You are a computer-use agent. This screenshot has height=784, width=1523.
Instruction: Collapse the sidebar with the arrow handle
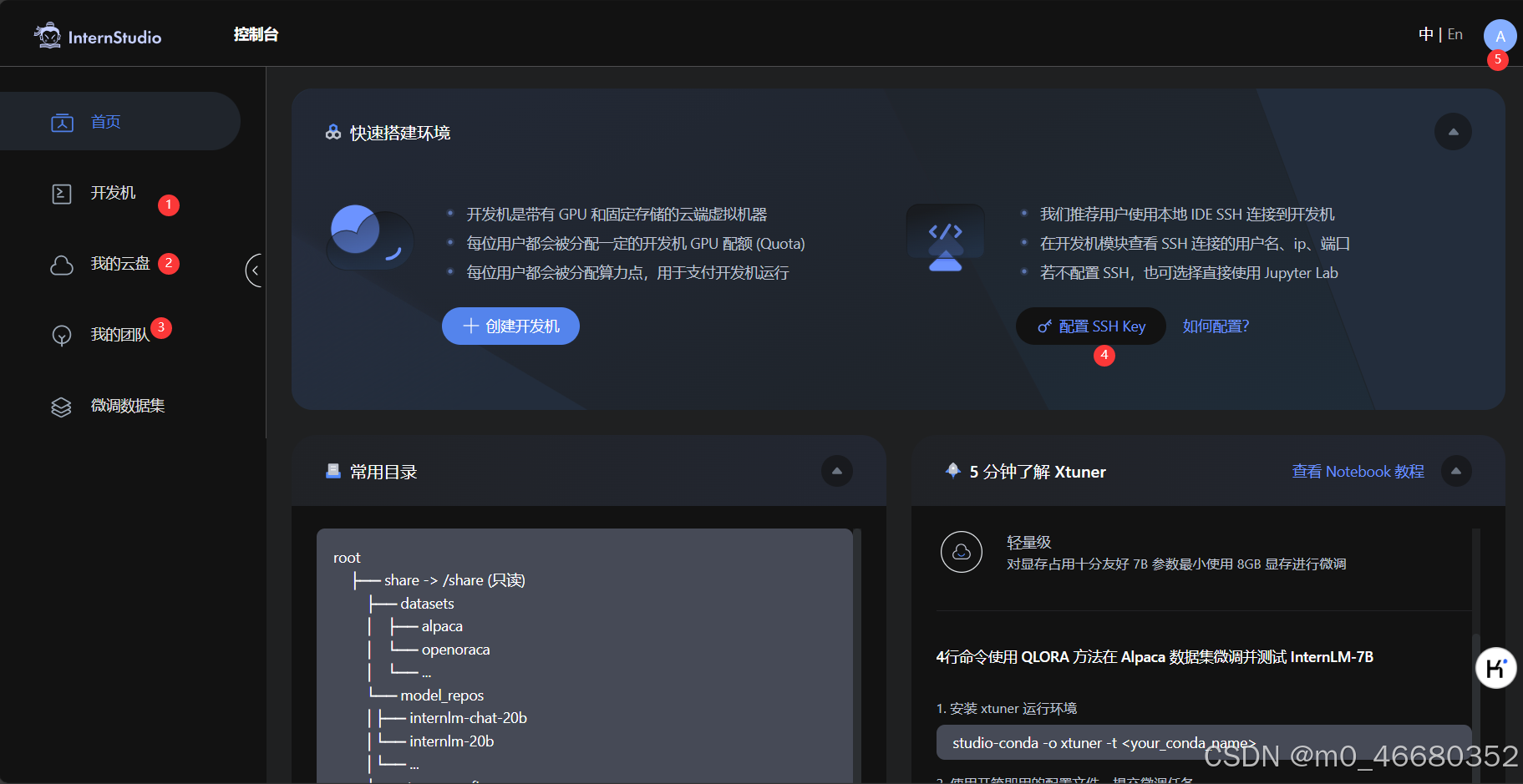[255, 271]
